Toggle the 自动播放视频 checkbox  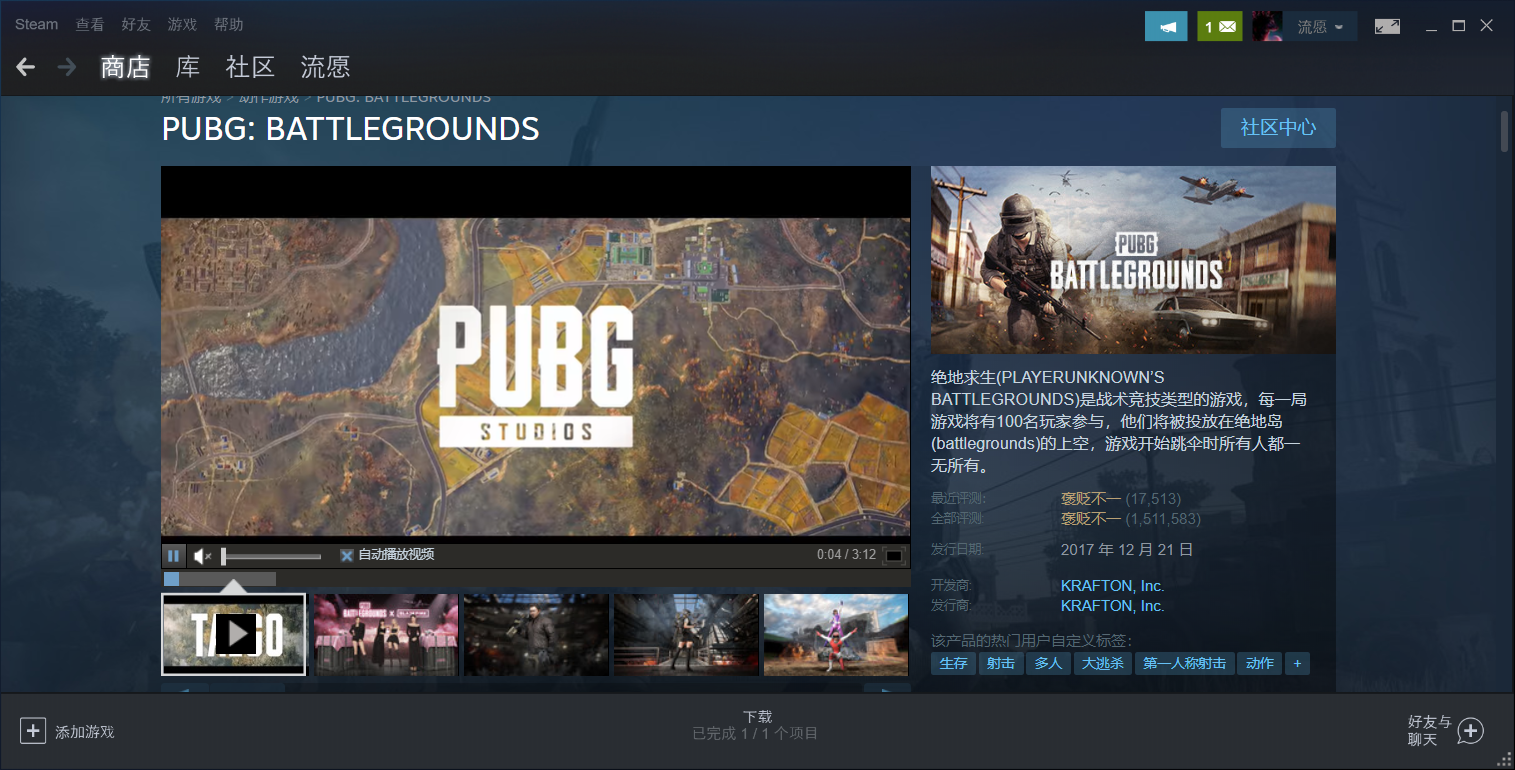pos(346,555)
